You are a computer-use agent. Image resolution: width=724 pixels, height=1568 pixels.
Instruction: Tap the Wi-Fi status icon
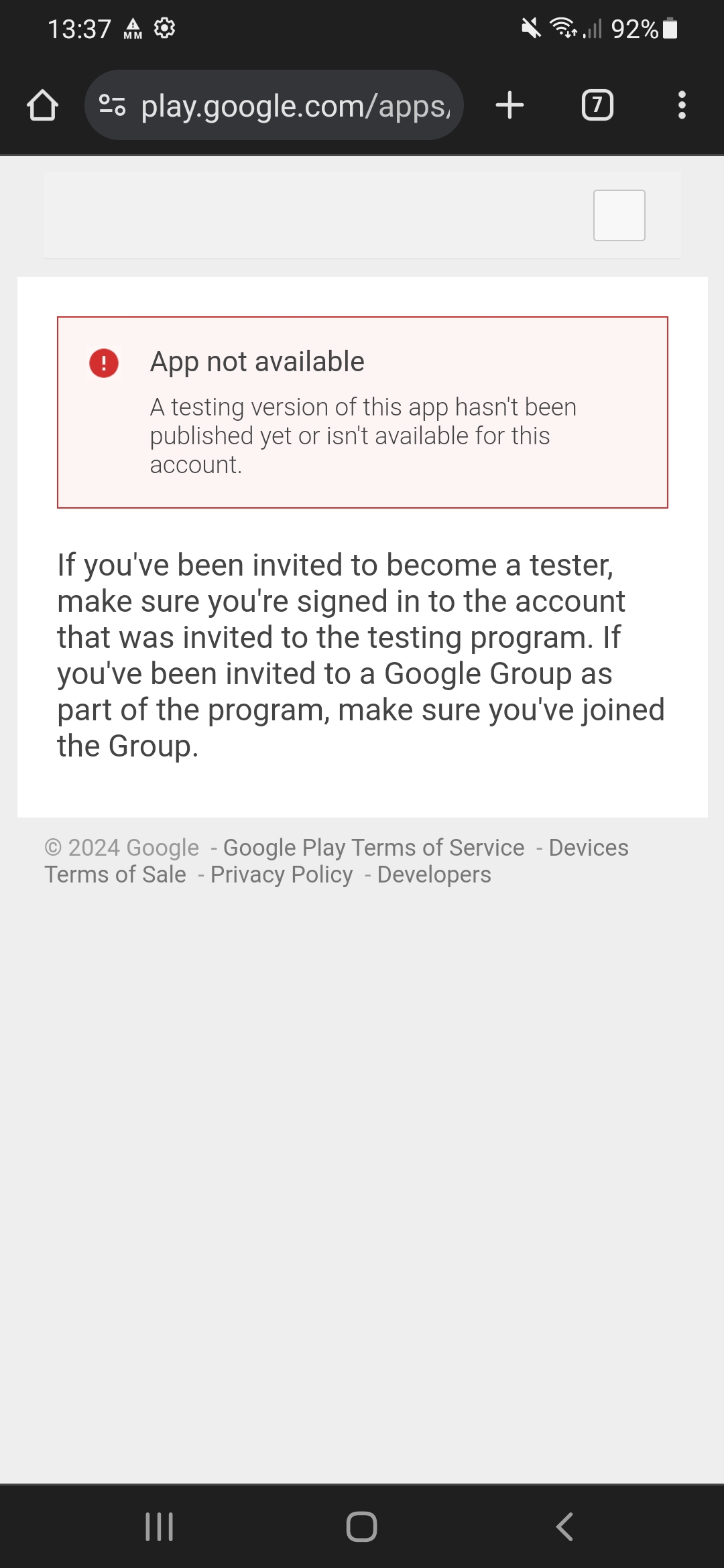point(562,28)
